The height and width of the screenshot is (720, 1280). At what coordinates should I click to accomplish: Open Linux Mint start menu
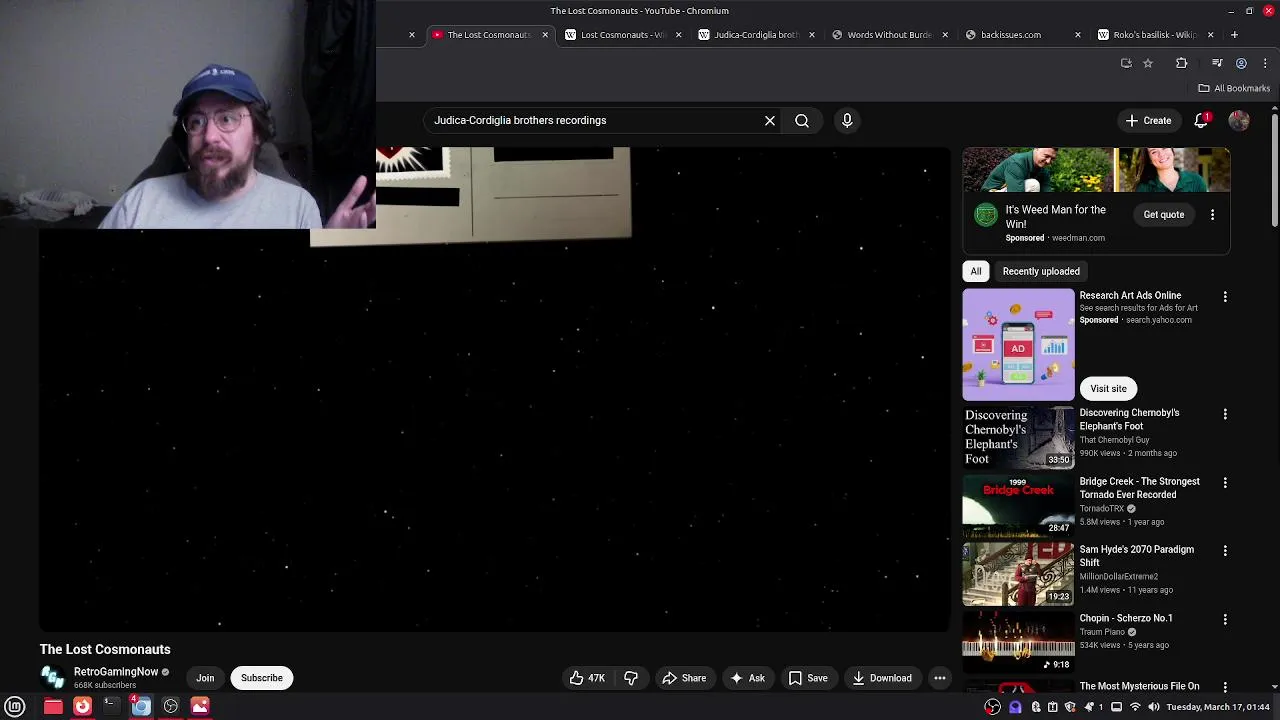(x=15, y=706)
